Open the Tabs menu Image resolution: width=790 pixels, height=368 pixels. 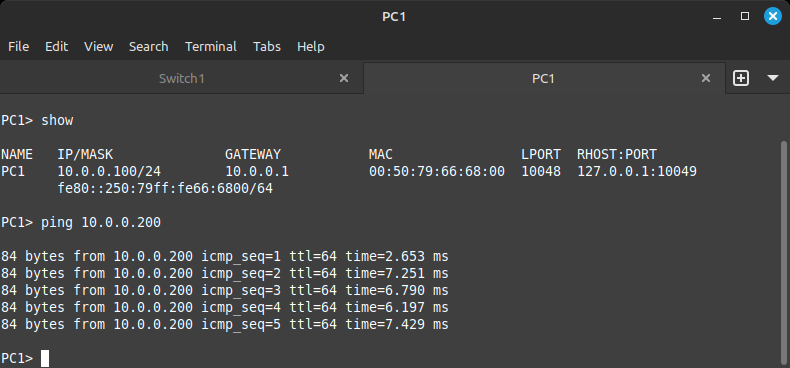[x=267, y=46]
